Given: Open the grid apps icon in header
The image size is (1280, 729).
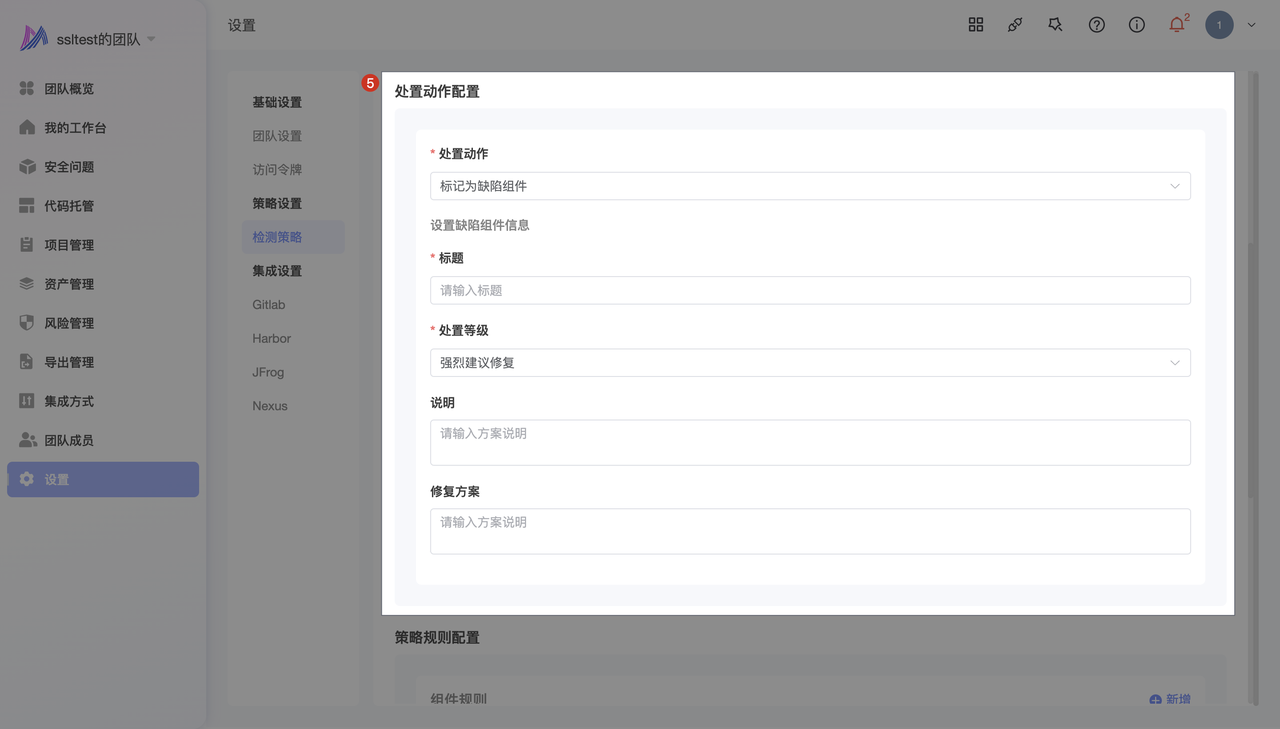Looking at the screenshot, I should click(x=976, y=25).
